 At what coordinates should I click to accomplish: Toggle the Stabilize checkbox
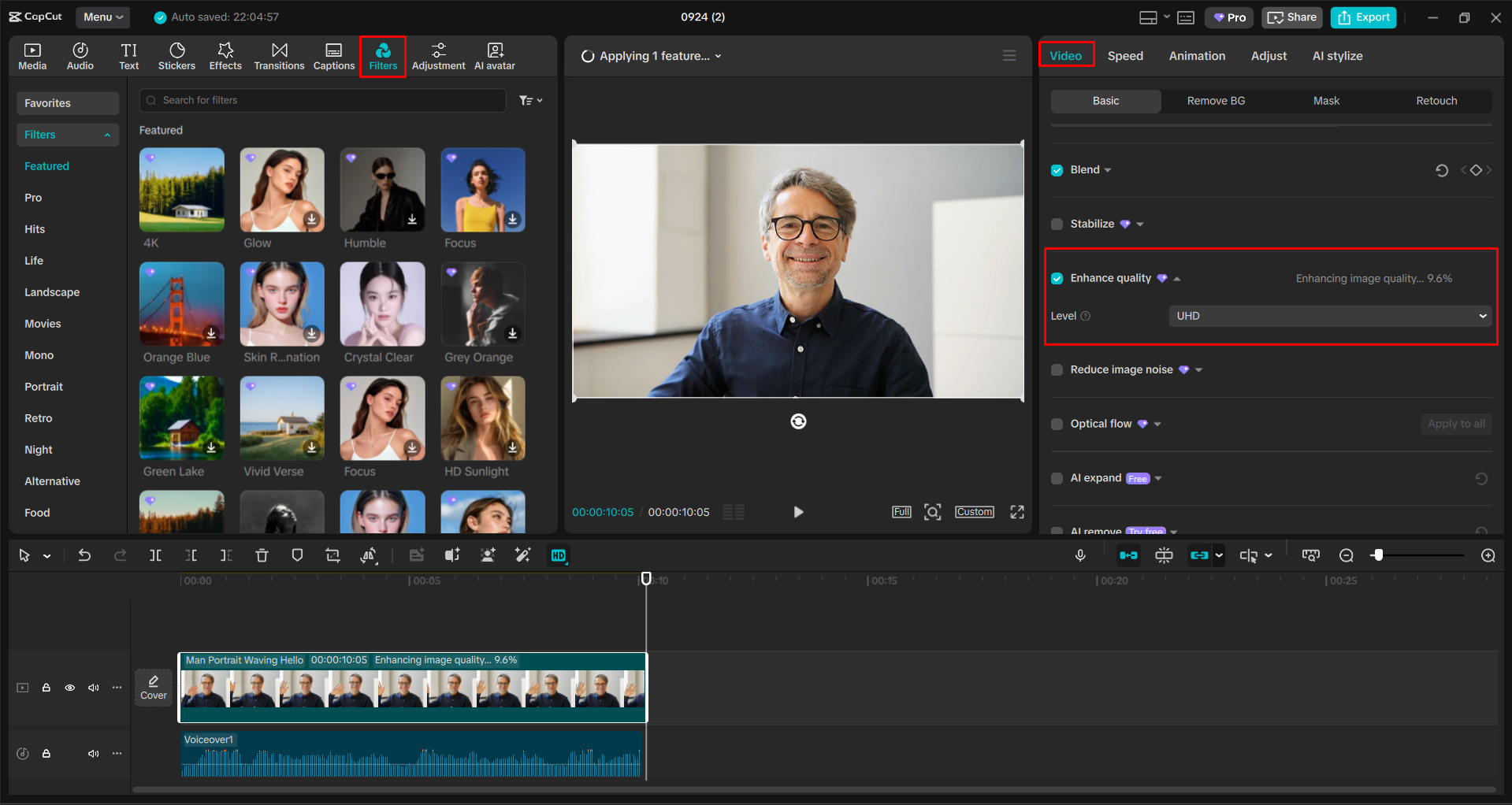point(1056,224)
